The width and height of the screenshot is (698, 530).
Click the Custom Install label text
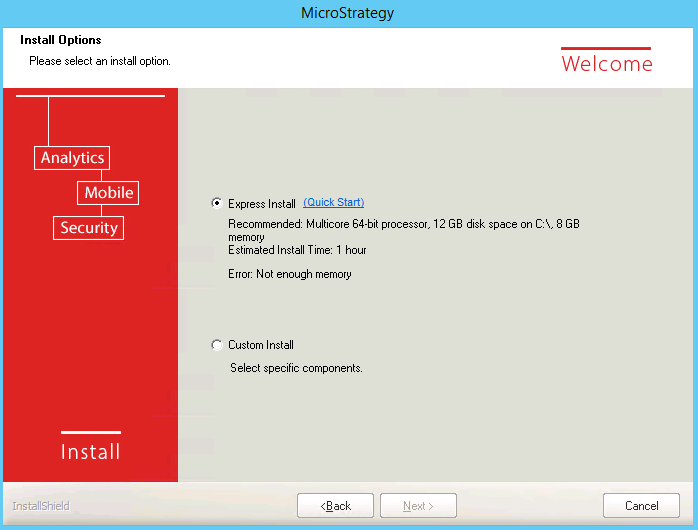[x=260, y=345]
